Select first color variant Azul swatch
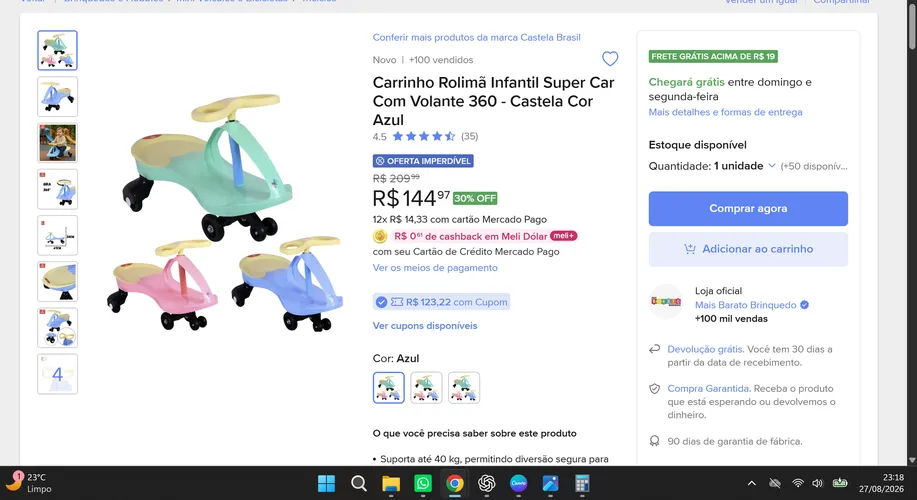 [x=389, y=388]
